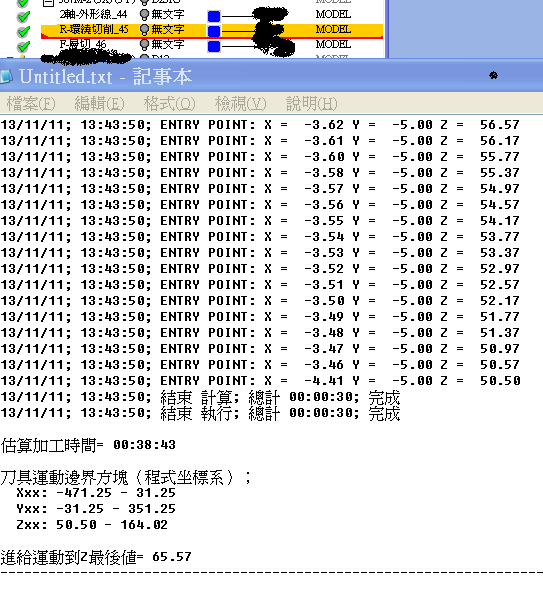This screenshot has width=543, height=601.
Task: Open the 說明(H) menu in Notepad
Action: [x=312, y=103]
